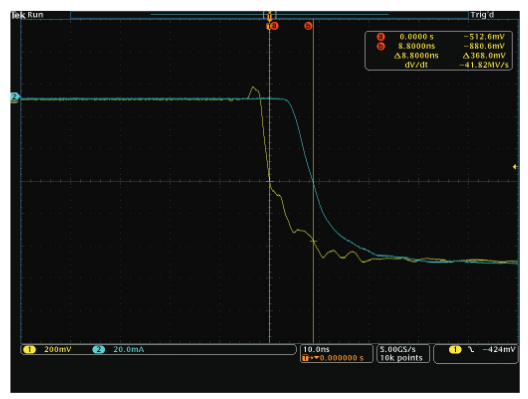The width and height of the screenshot is (528, 399).
Task: Click the channel 1 badge reading 200mV
Action: coord(29,350)
